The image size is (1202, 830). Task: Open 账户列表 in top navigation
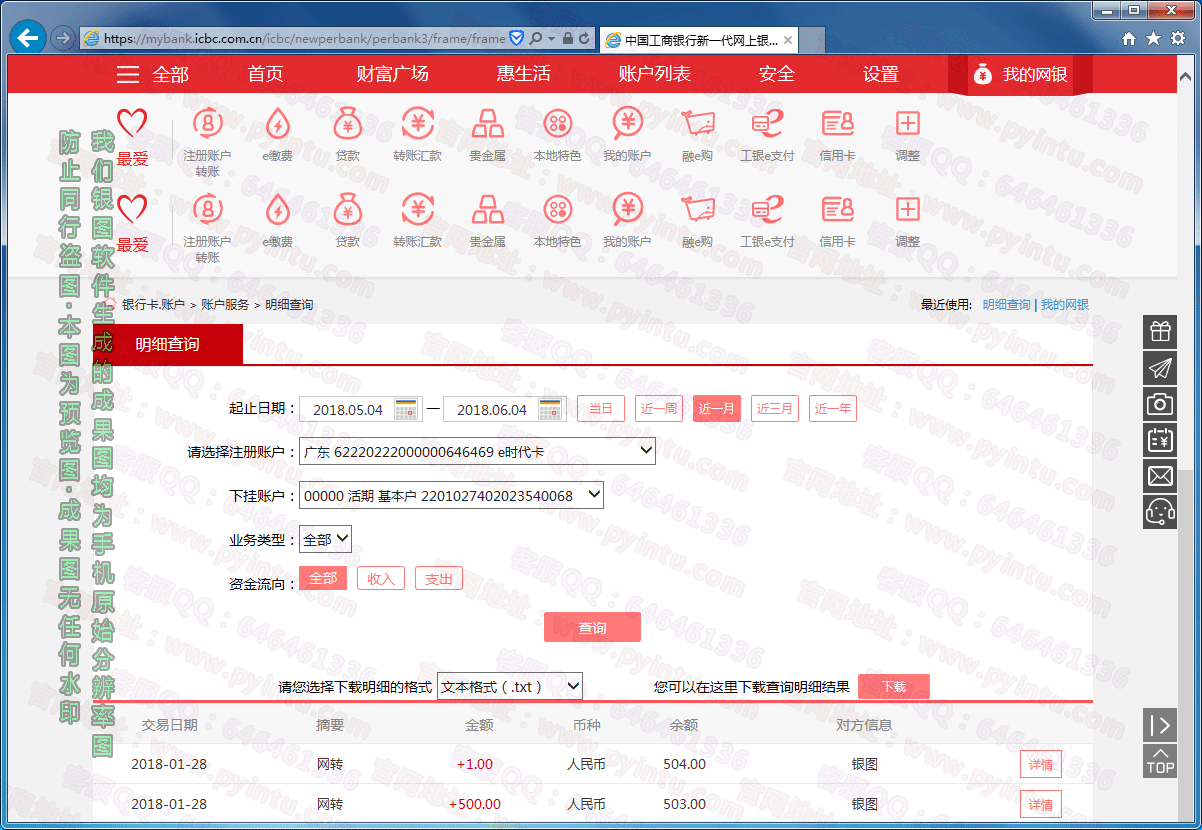pos(654,74)
